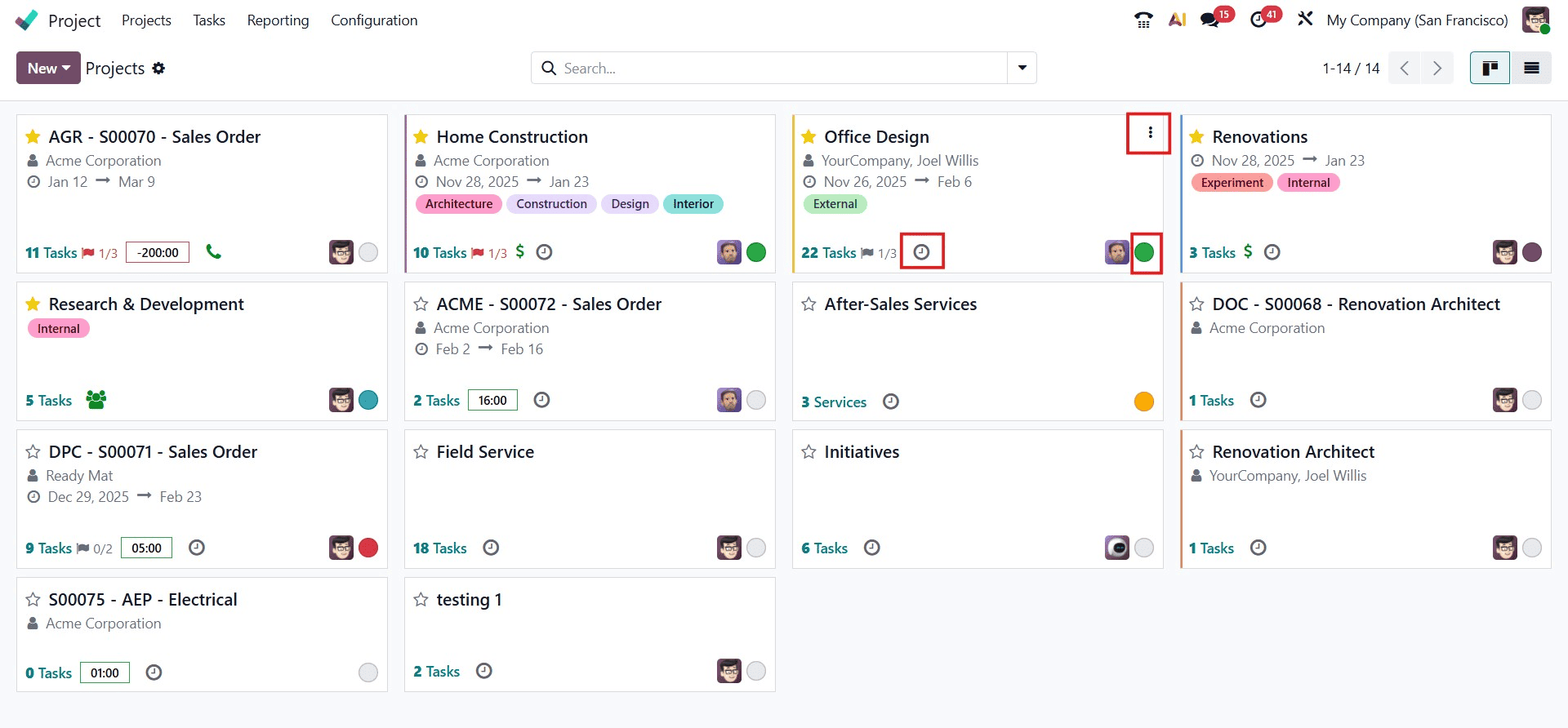The height and width of the screenshot is (728, 1568).
Task: Click the -200:00 hours on AGR - S00070
Action: point(158,252)
